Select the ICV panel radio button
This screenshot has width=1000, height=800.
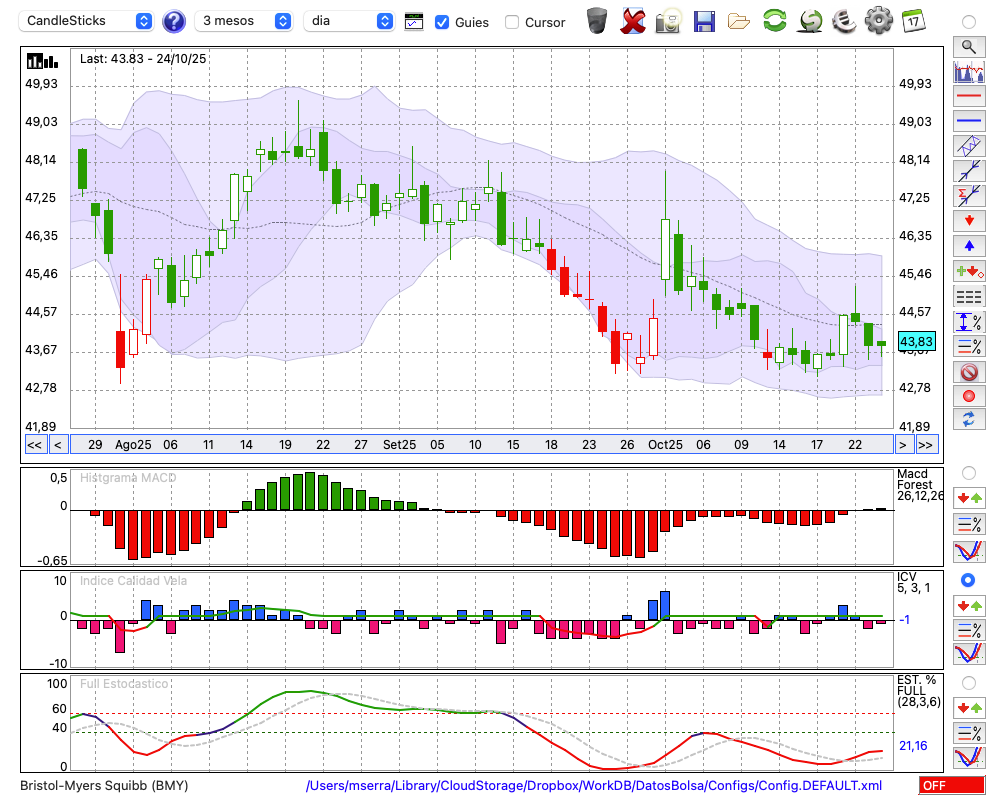(x=968, y=580)
